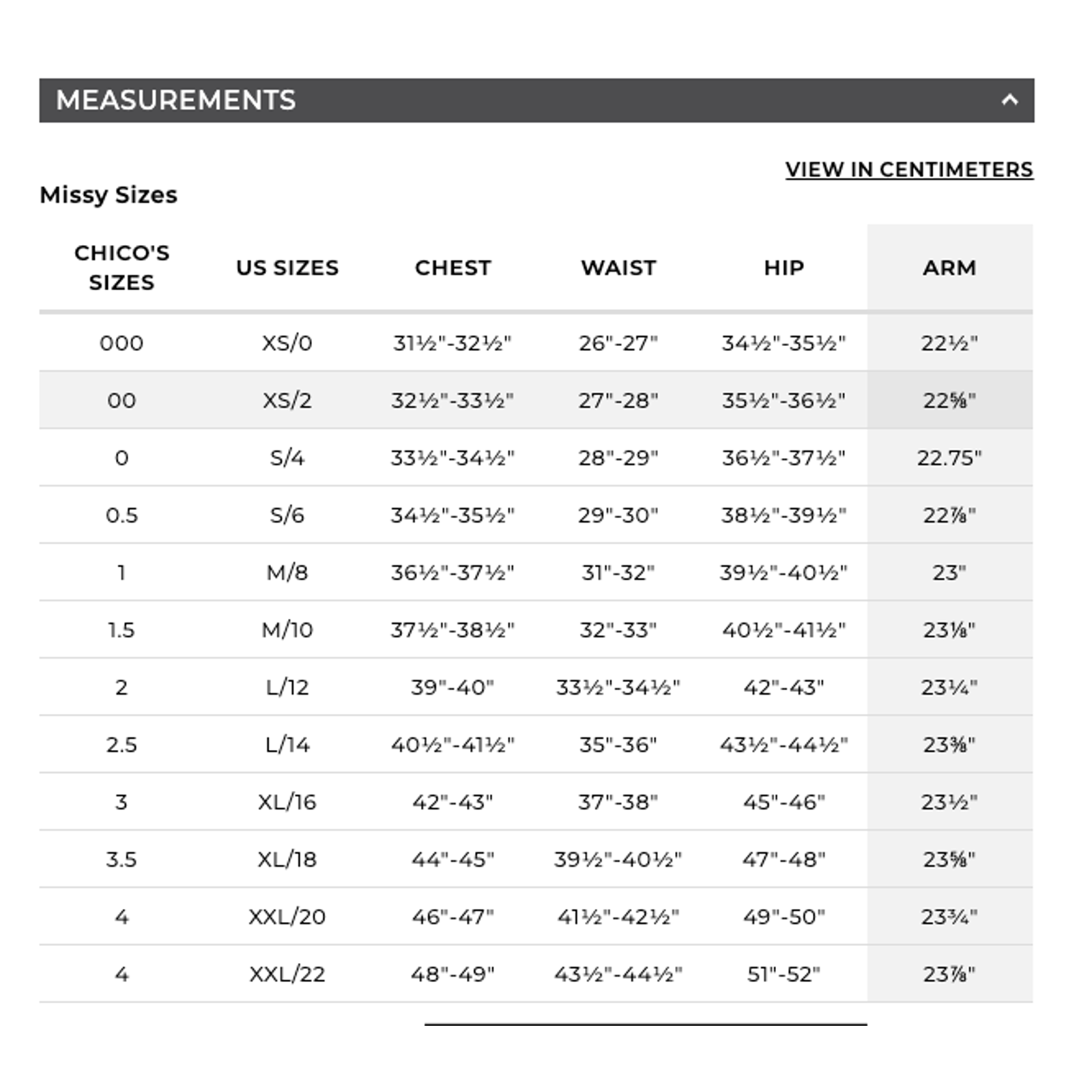The height and width of the screenshot is (1092, 1092).
Task: Click the 2.5 Chico's size cell
Action: coord(121,744)
